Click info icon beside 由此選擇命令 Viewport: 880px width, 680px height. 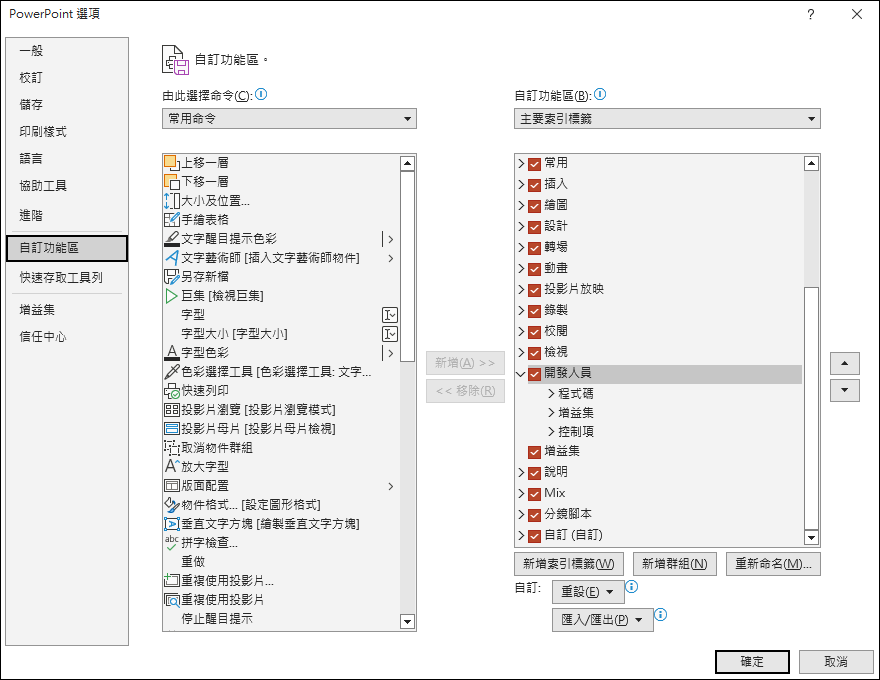click(x=261, y=94)
